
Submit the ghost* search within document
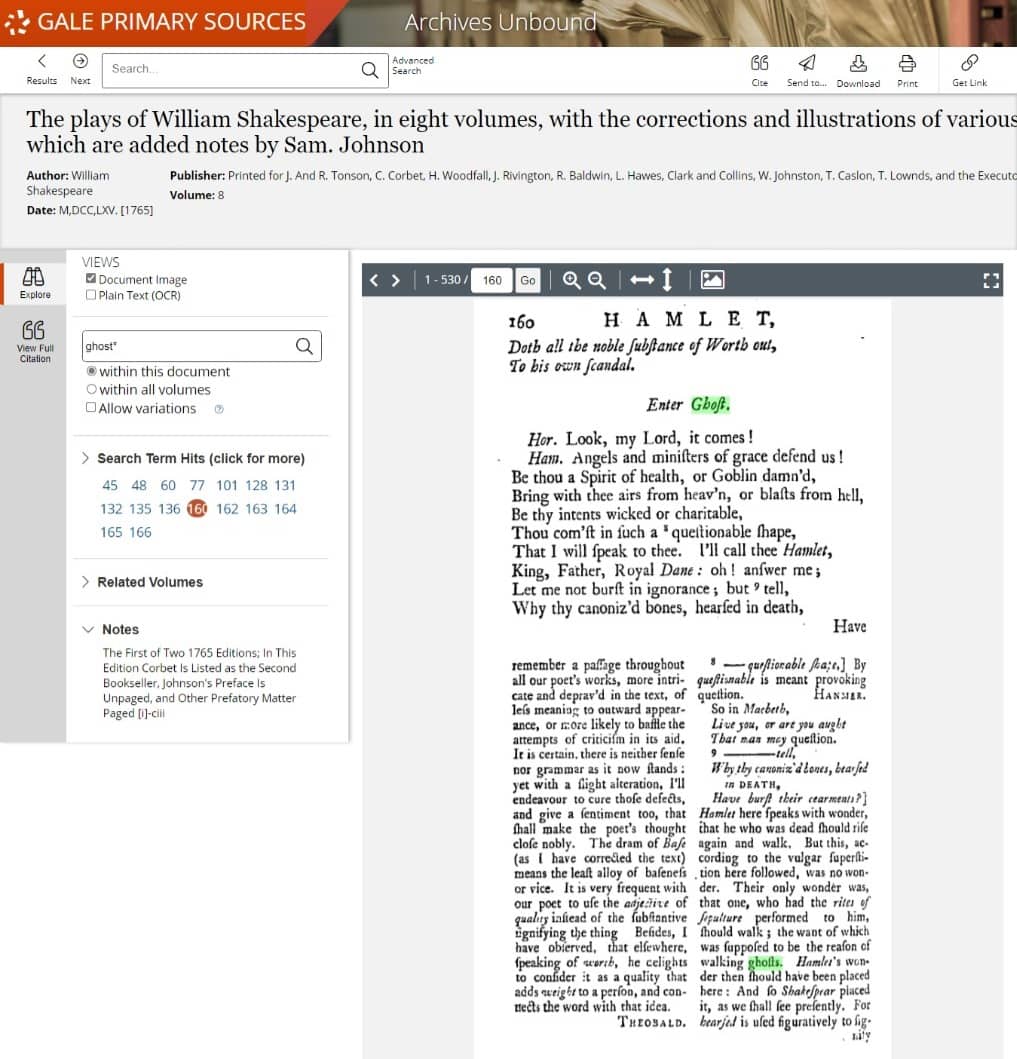tap(305, 346)
